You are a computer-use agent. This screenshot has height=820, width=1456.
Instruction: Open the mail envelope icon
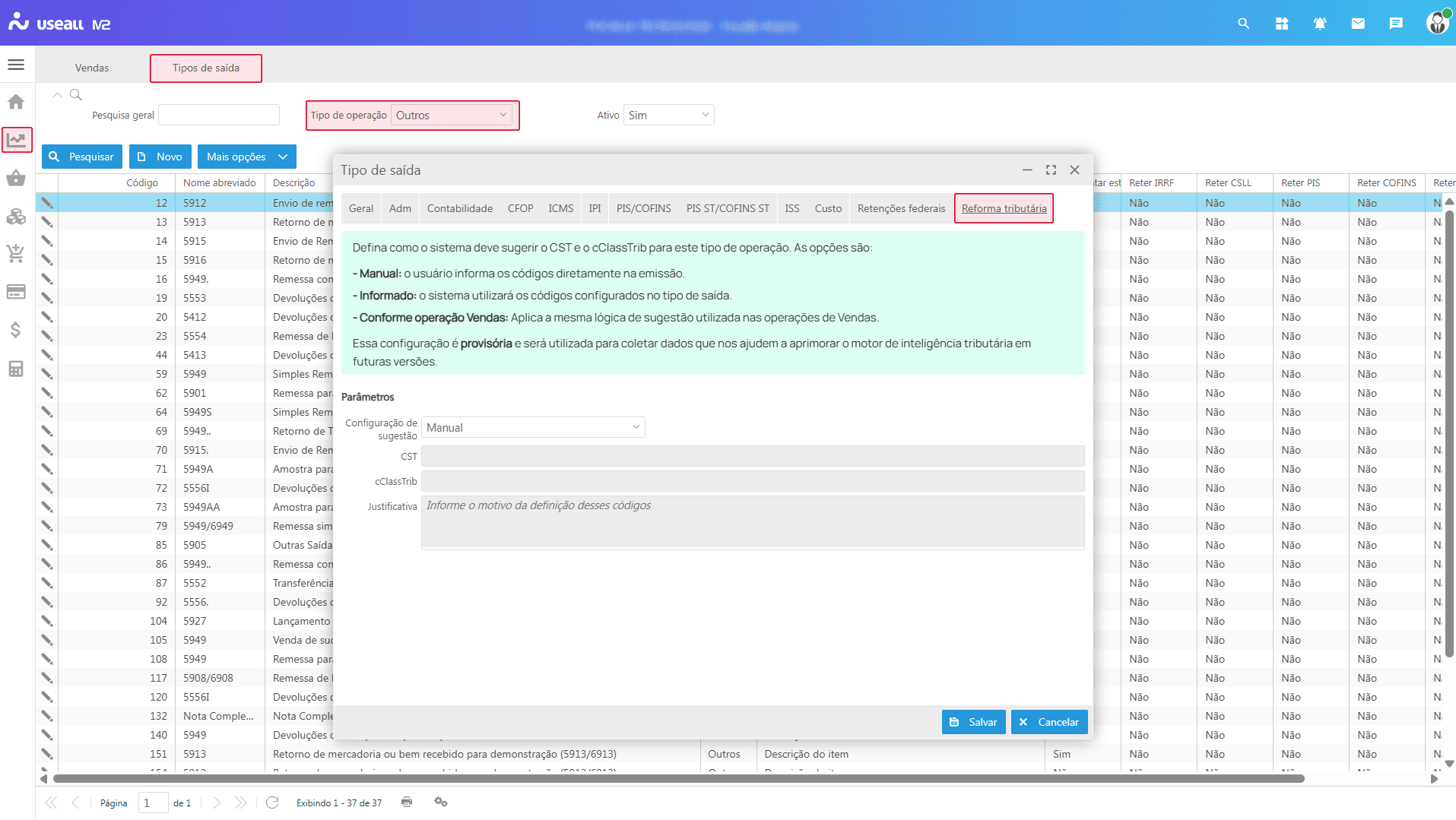[x=1357, y=24]
